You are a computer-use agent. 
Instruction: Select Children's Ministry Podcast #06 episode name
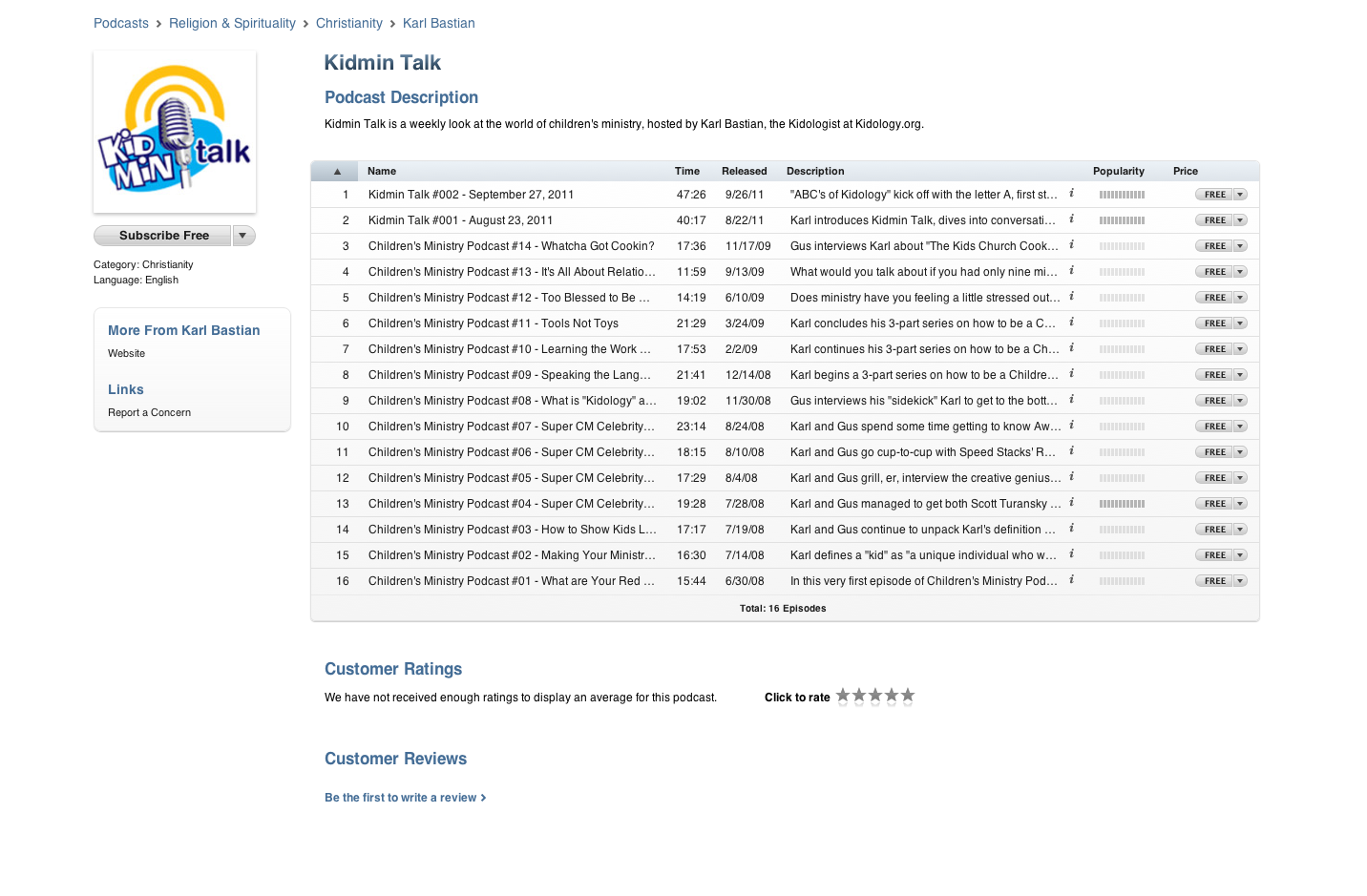point(512,452)
